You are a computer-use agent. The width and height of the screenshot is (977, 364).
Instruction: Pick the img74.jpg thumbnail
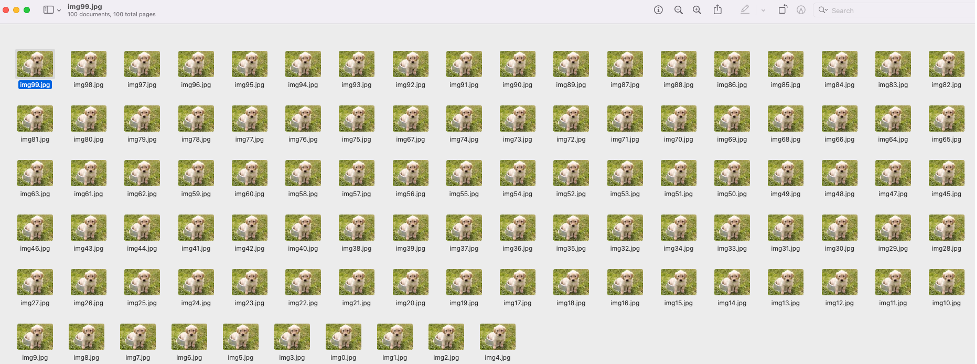(464, 118)
